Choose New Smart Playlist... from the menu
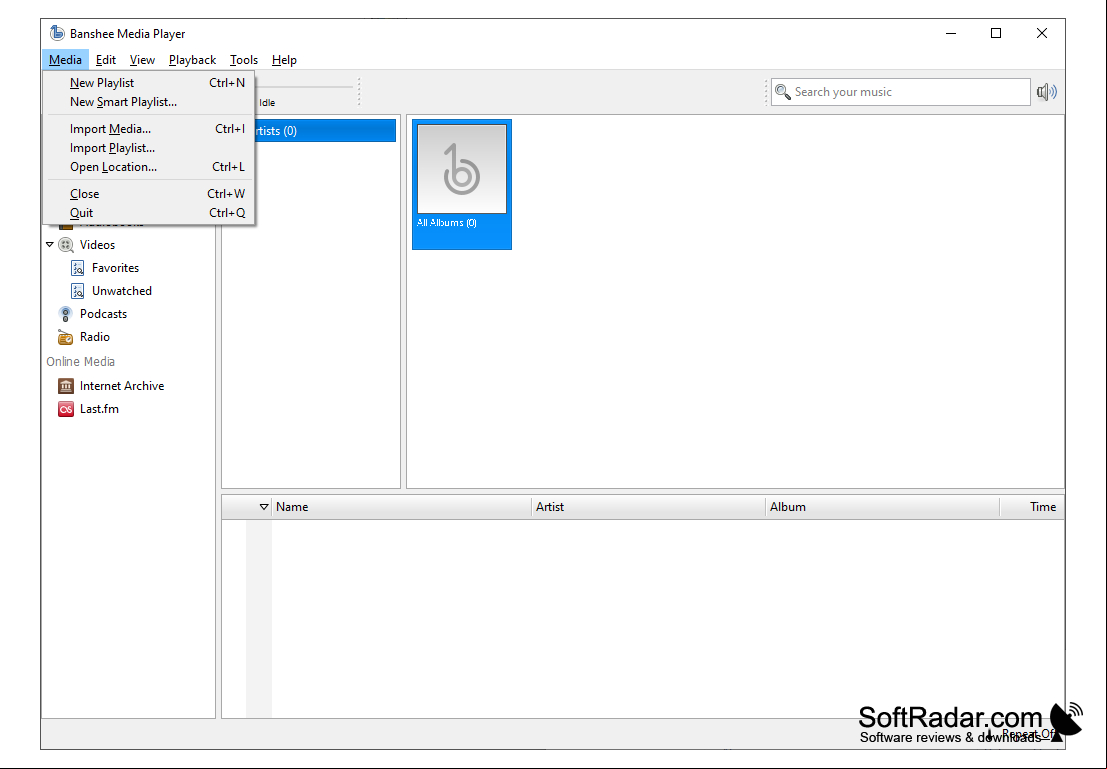 [x=149, y=102]
